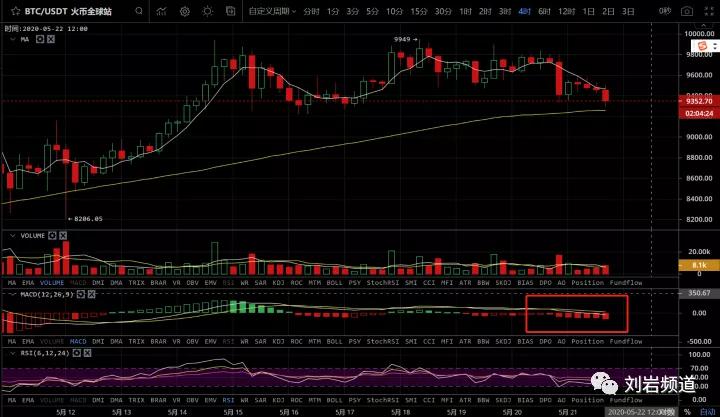Select the 3分 interval

(x=353, y=11)
